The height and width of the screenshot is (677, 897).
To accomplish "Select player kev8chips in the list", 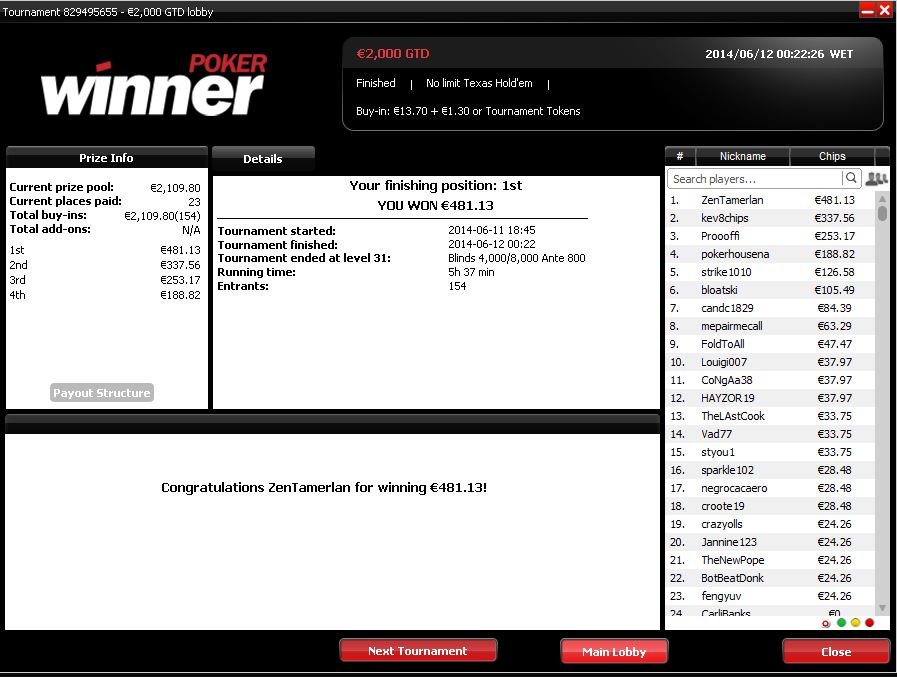I will (x=771, y=218).
